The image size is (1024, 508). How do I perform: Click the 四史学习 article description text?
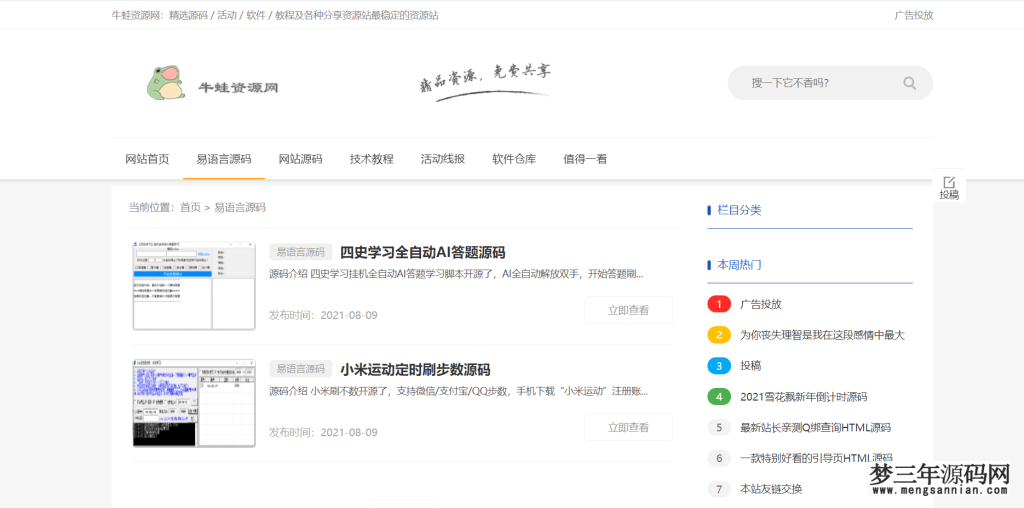click(456, 274)
